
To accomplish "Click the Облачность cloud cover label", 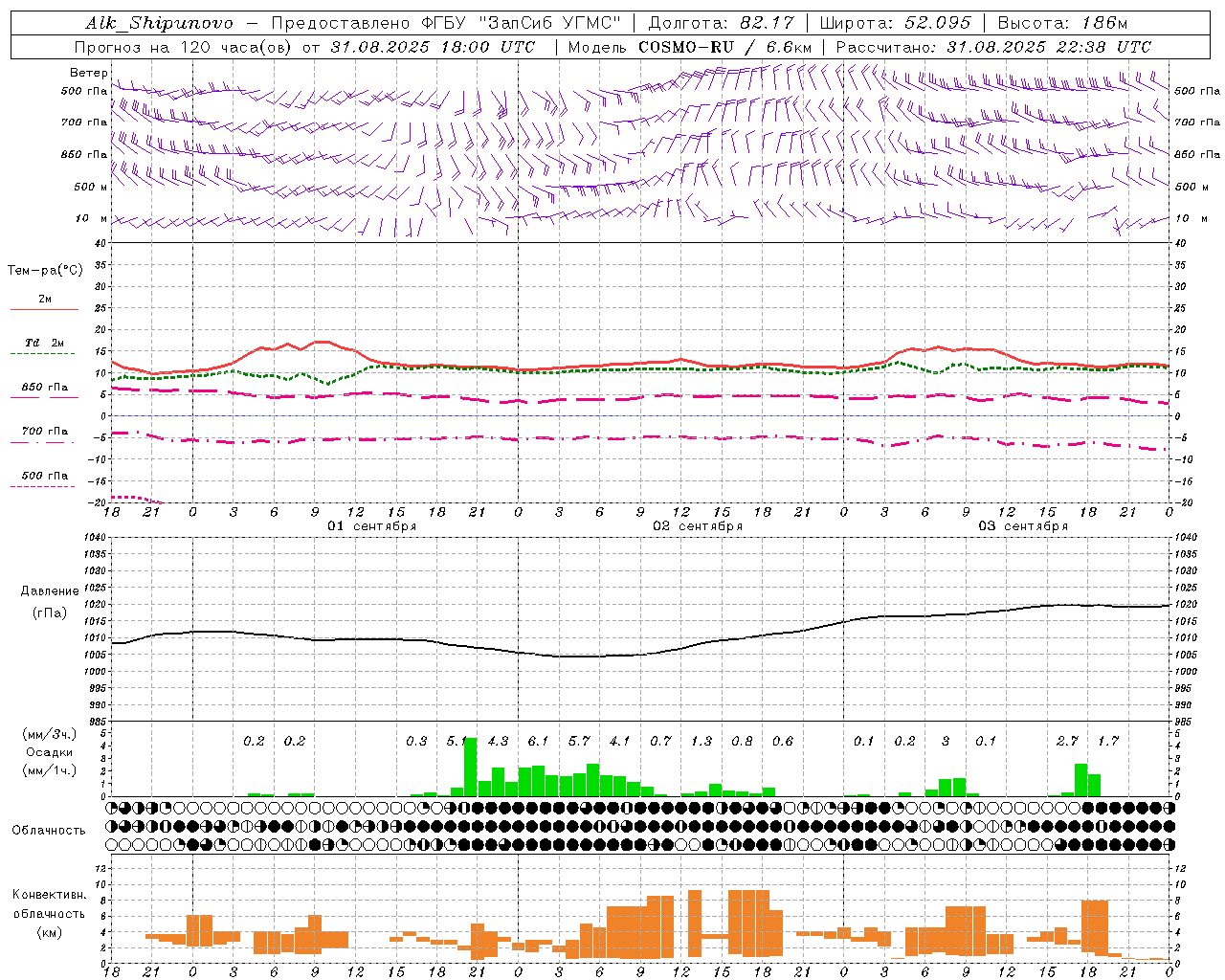I will pyautogui.click(x=49, y=831).
